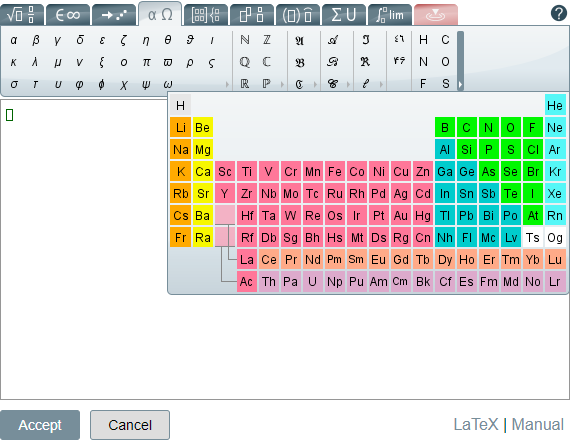This screenshot has height=446, width=570.
Task: Insert the double-struck N naturals symbol
Action: point(245,40)
